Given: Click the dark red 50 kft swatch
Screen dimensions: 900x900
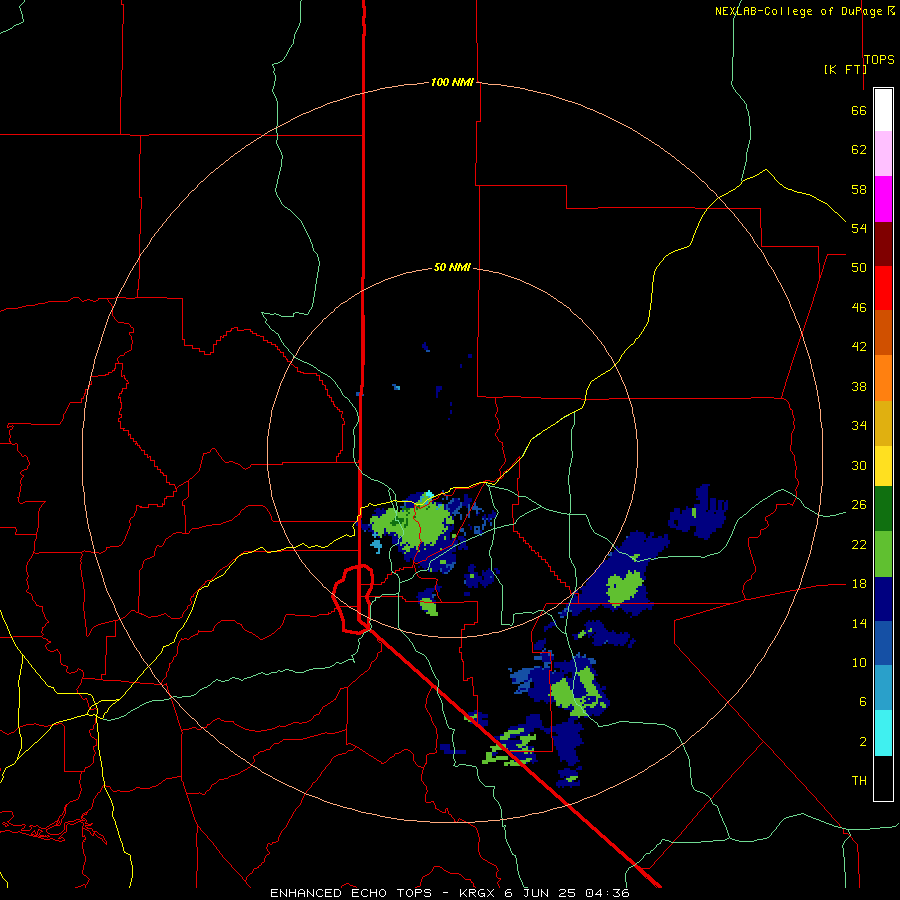Looking at the screenshot, I should click(x=883, y=243).
